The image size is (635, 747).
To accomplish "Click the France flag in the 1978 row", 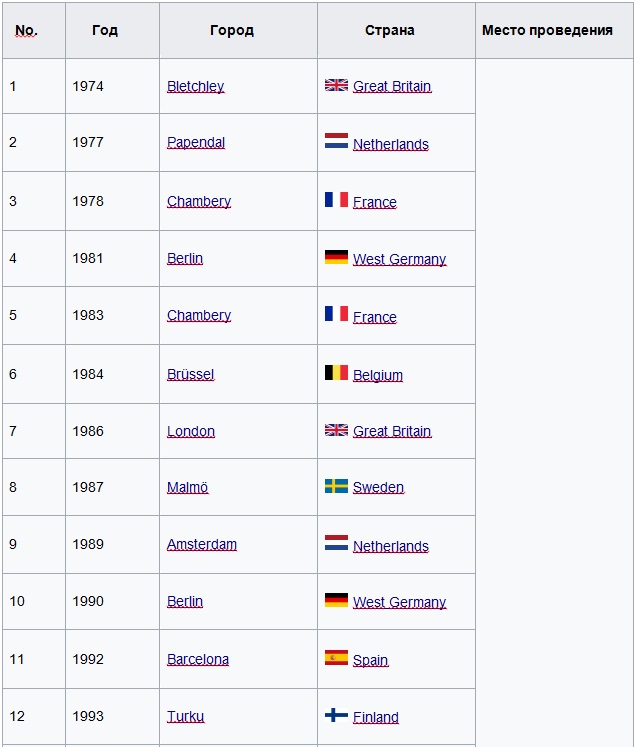I will coord(336,200).
